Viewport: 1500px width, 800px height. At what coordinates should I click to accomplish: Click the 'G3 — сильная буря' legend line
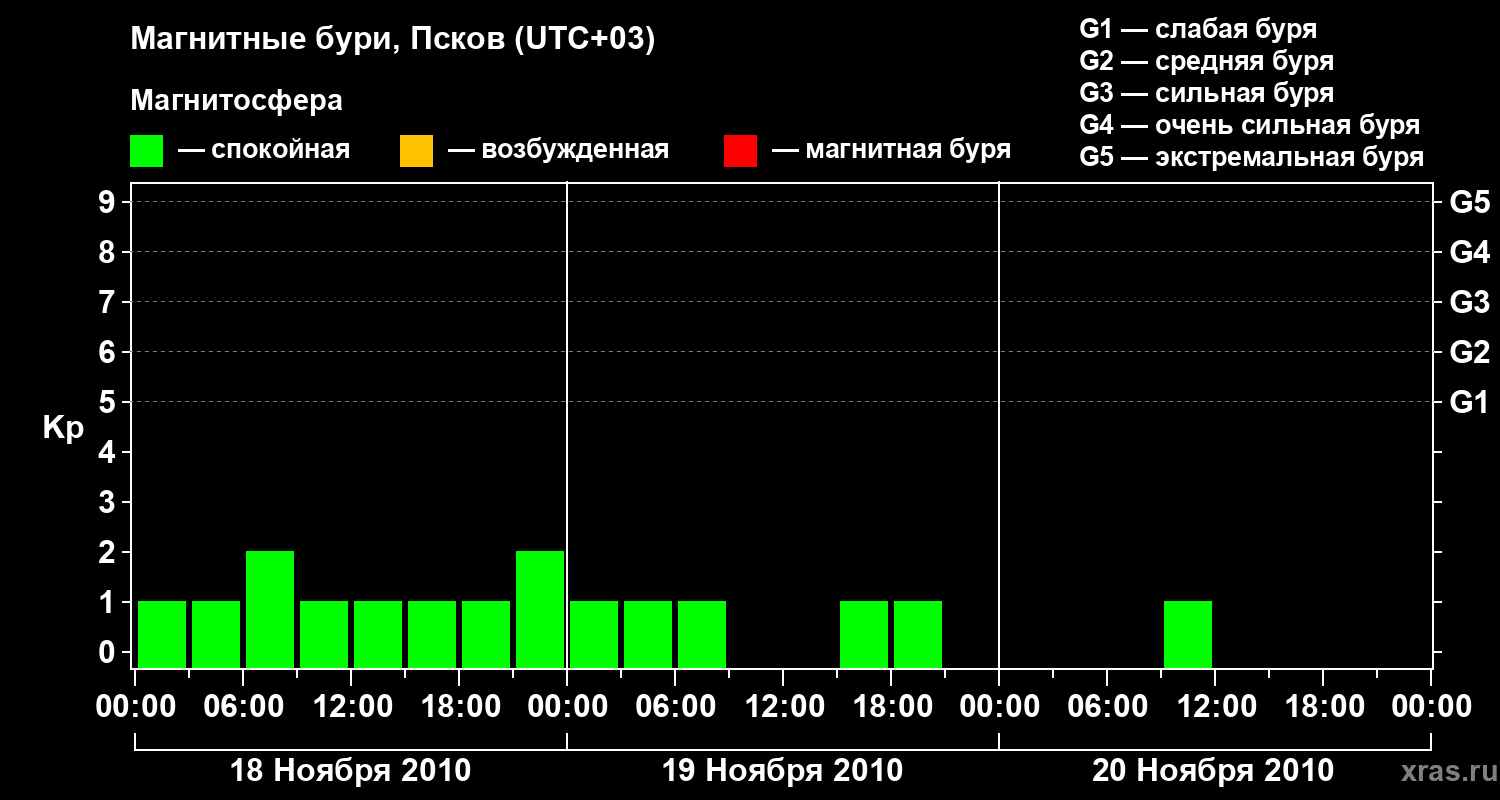(1206, 93)
